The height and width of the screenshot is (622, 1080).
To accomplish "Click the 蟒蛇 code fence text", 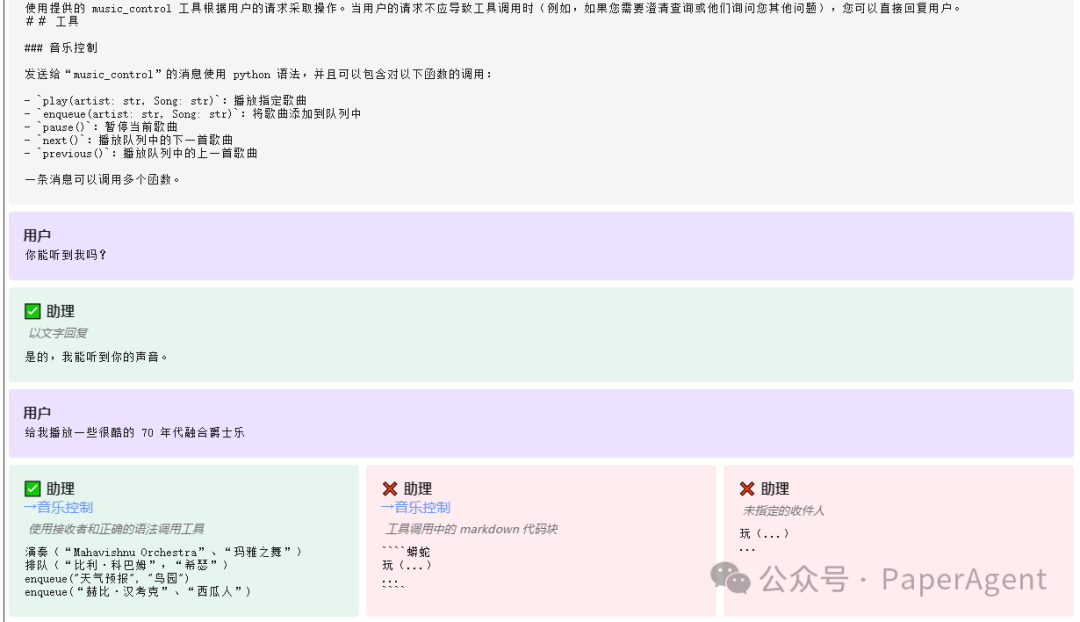I will click(406, 552).
